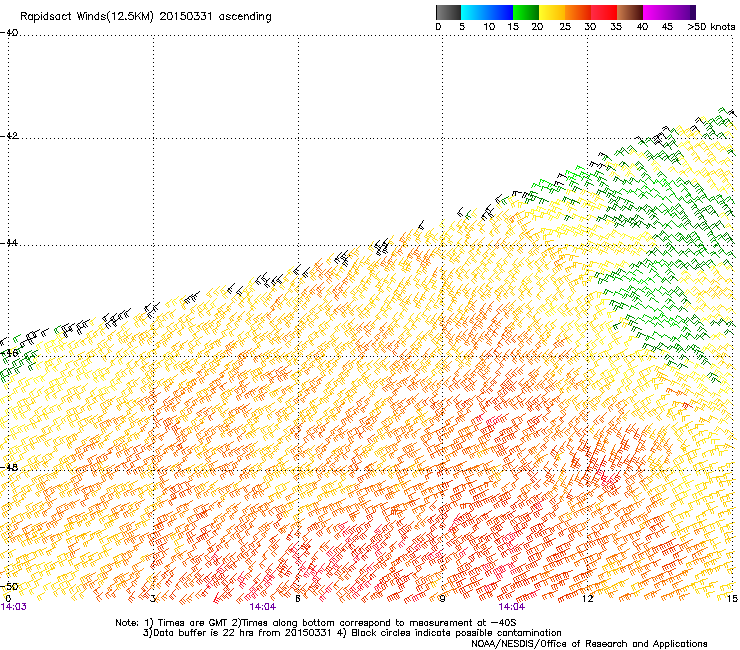740x650 pixels.
Task: Click the longitude label '12' at bottom
Action: [587, 599]
